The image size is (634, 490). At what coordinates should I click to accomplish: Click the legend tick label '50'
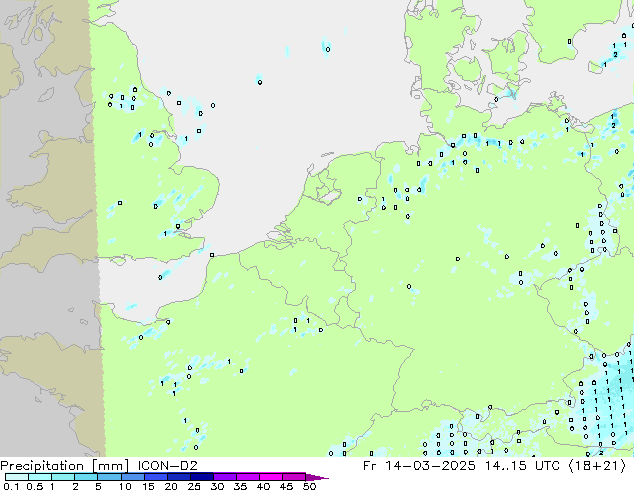[309, 486]
